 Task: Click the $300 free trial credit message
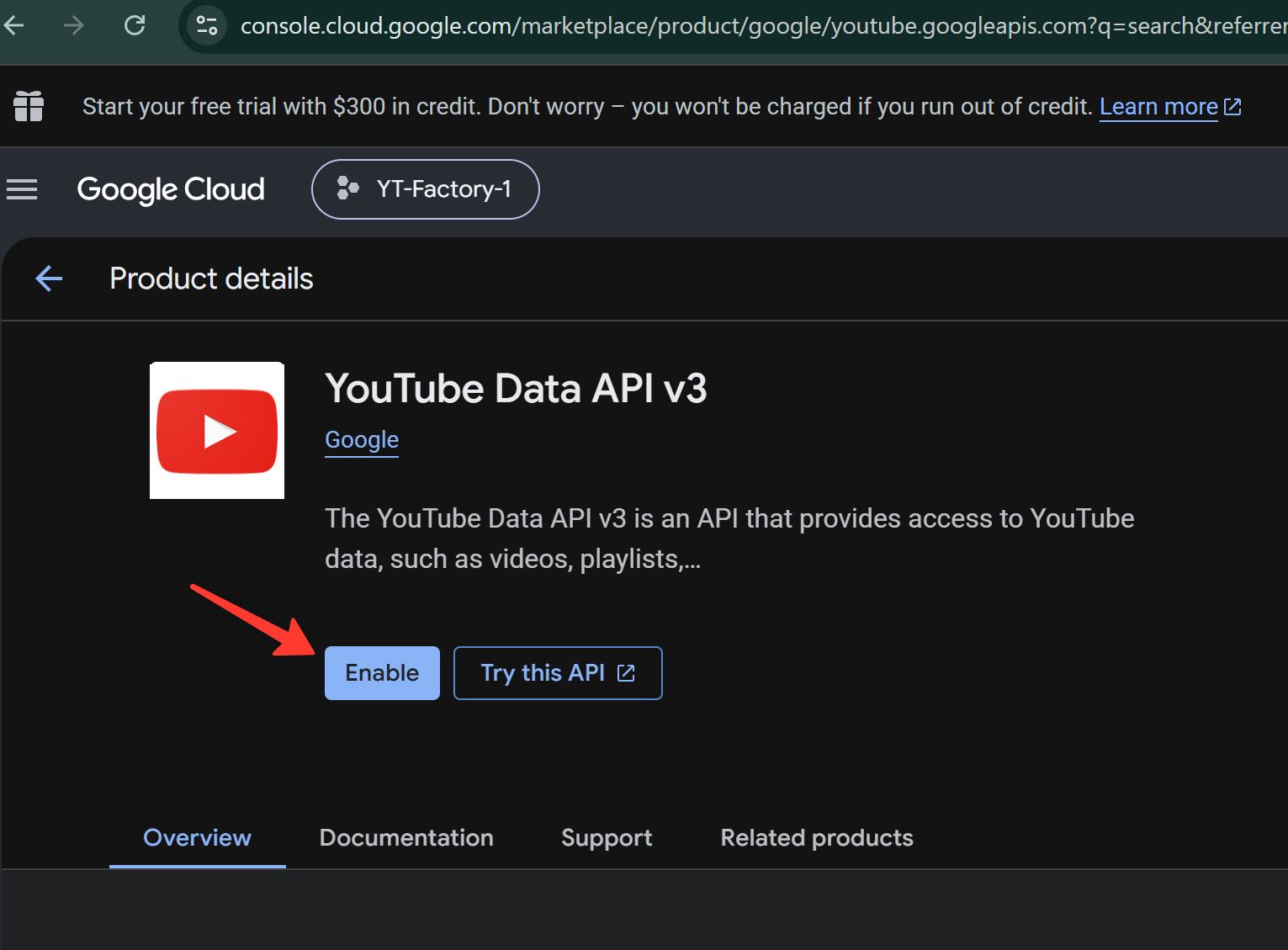pos(587,107)
